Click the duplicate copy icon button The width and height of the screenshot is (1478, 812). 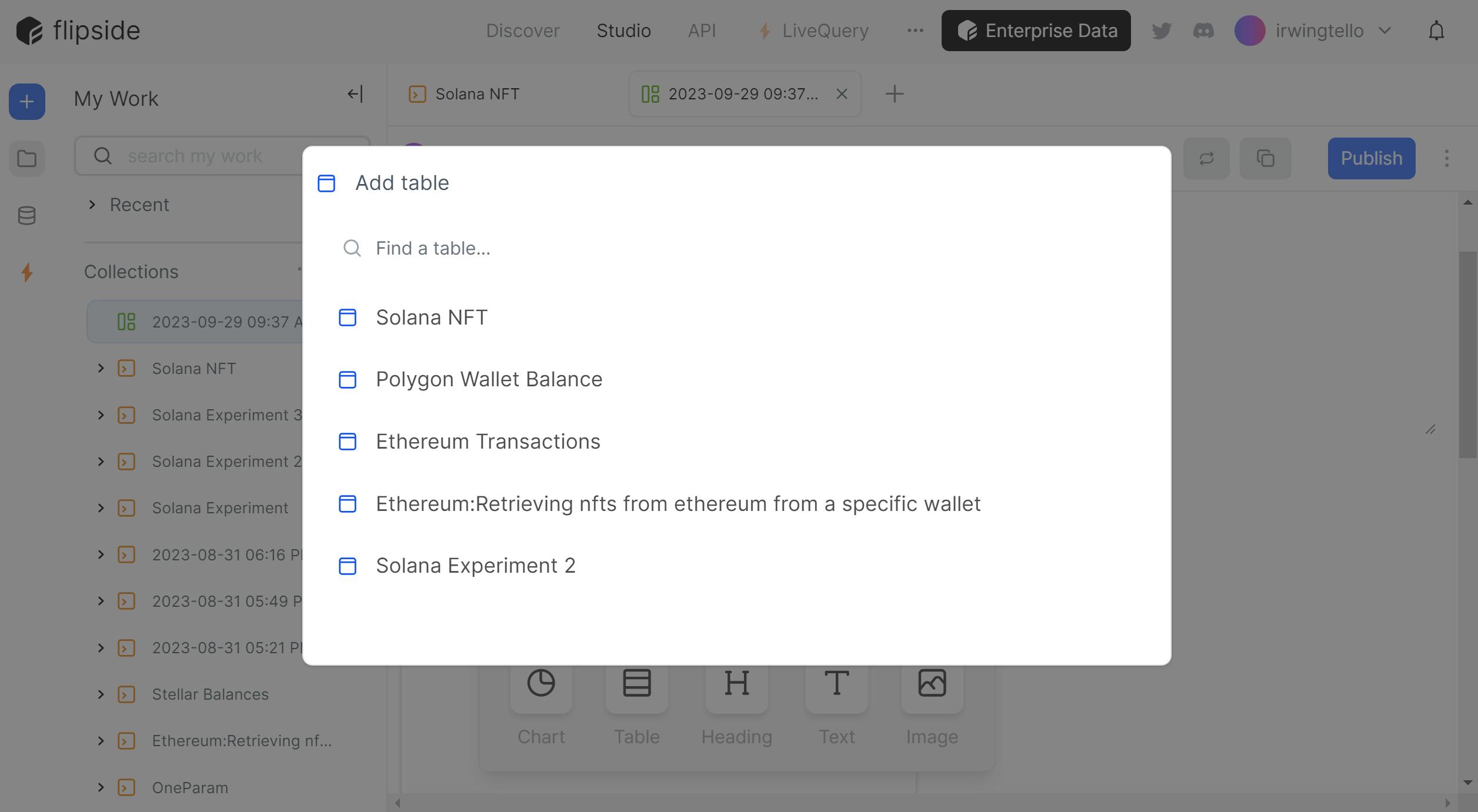pyautogui.click(x=1265, y=158)
